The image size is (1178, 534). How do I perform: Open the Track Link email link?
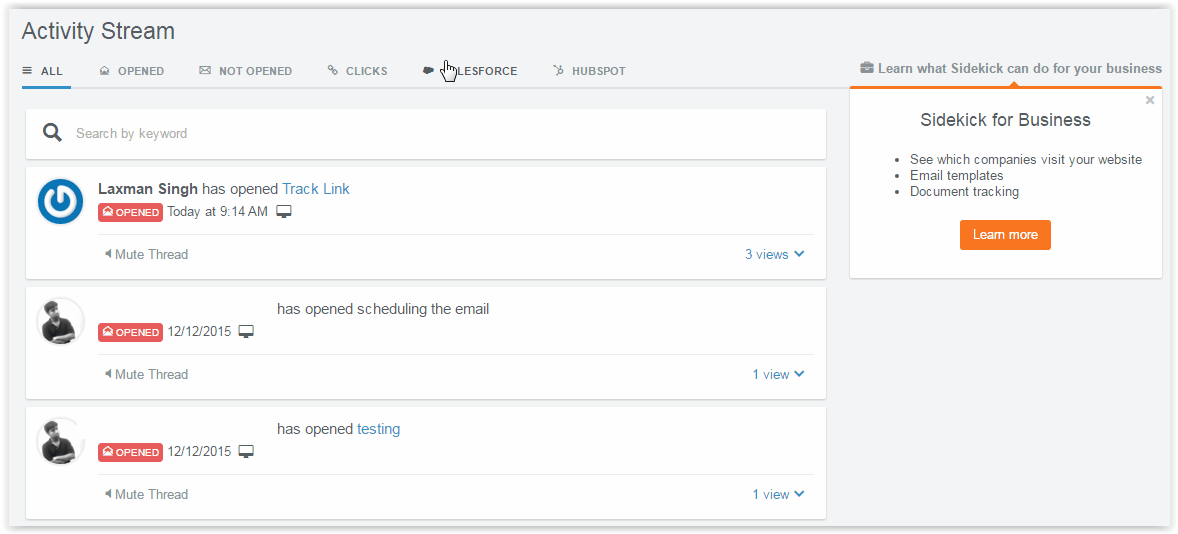(316, 188)
